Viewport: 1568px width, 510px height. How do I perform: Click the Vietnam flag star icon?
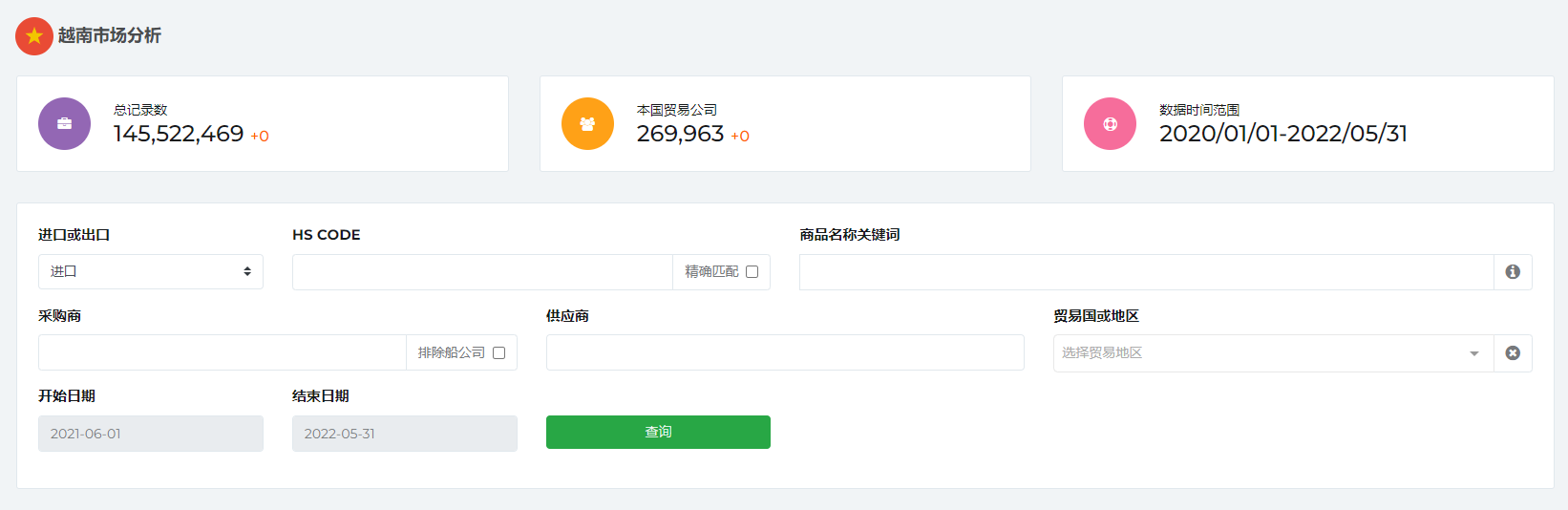pos(34,36)
